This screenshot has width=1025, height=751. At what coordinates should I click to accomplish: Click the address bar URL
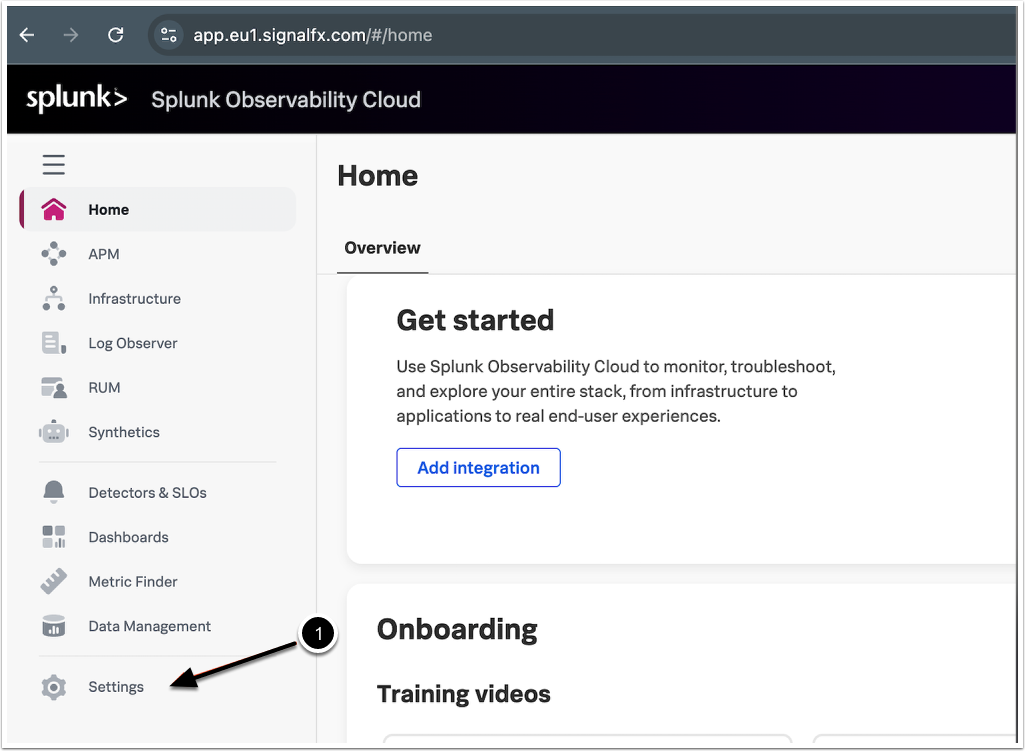pyautogui.click(x=312, y=35)
